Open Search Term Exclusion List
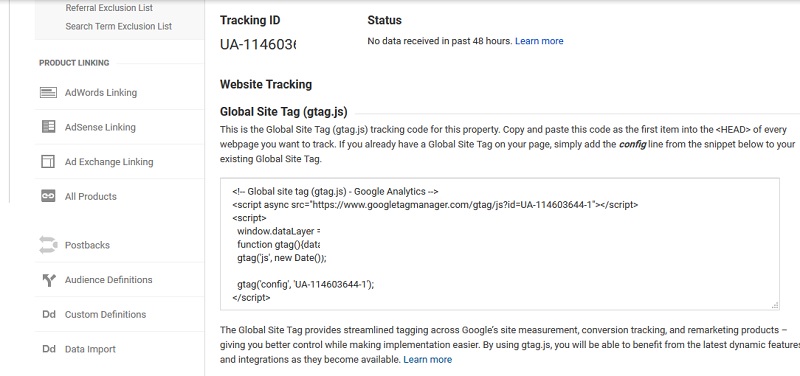800x376 pixels. [118, 27]
